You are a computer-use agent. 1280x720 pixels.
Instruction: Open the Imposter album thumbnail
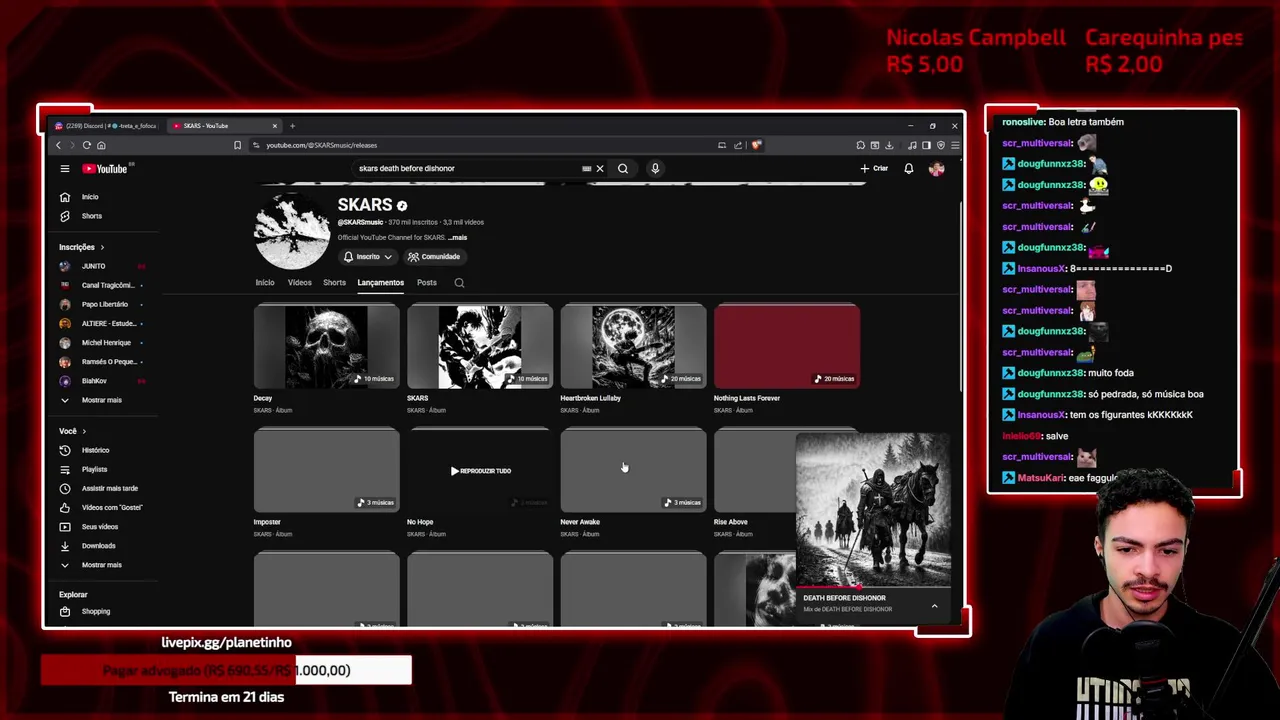point(327,471)
